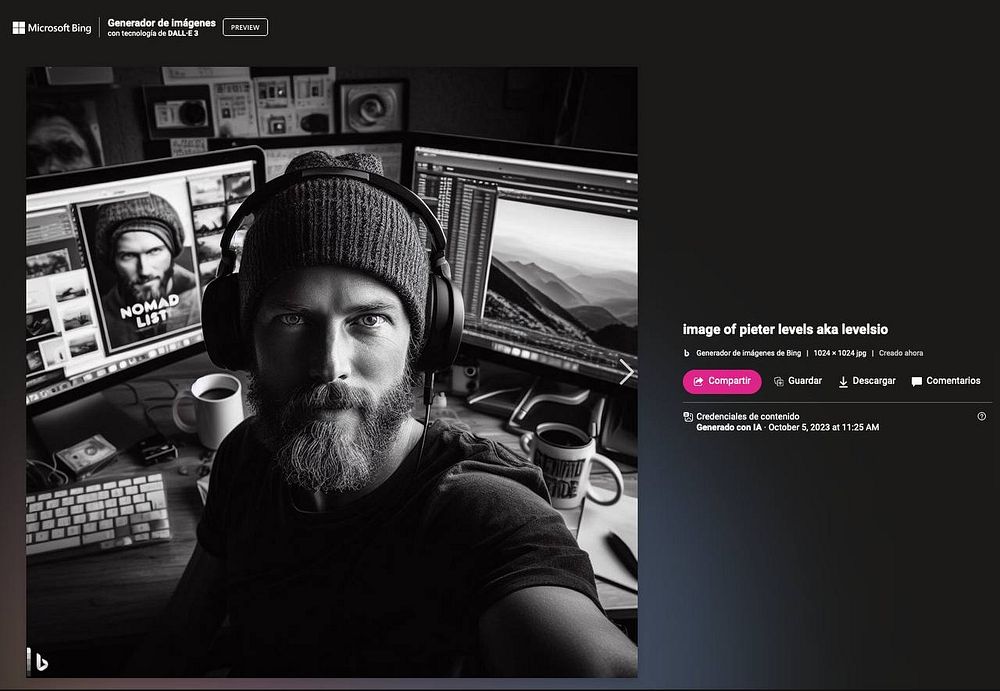Click the help question mark icon
1000x691 pixels.
982,416
